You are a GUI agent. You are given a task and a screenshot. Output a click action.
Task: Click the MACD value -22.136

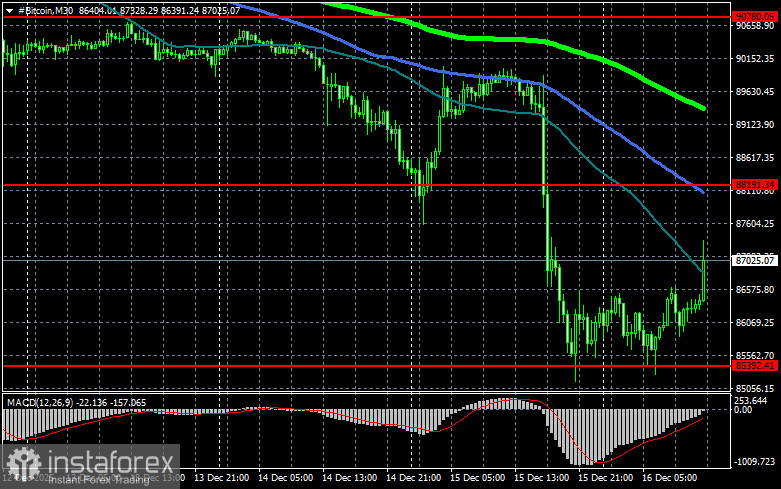click(91, 402)
